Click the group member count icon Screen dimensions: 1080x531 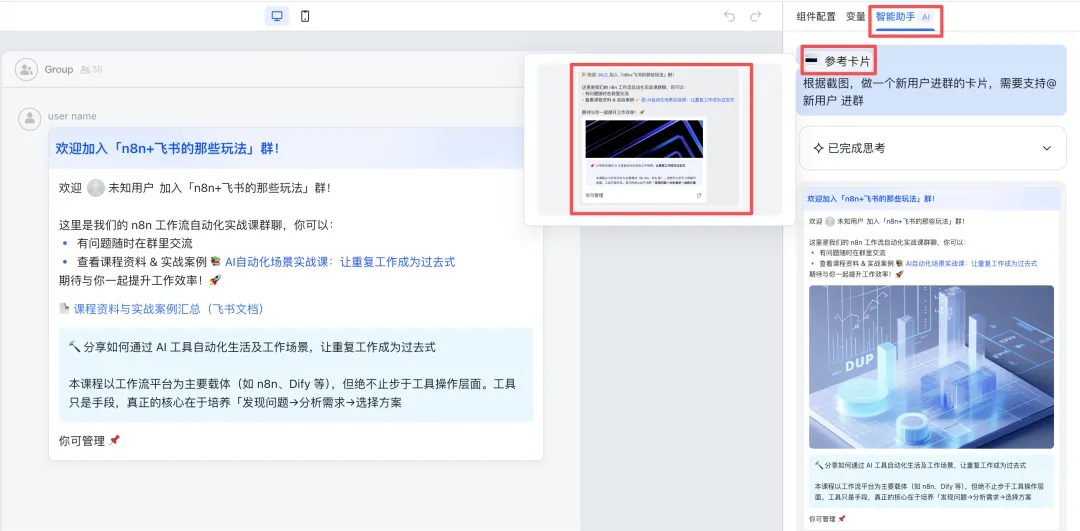85,70
